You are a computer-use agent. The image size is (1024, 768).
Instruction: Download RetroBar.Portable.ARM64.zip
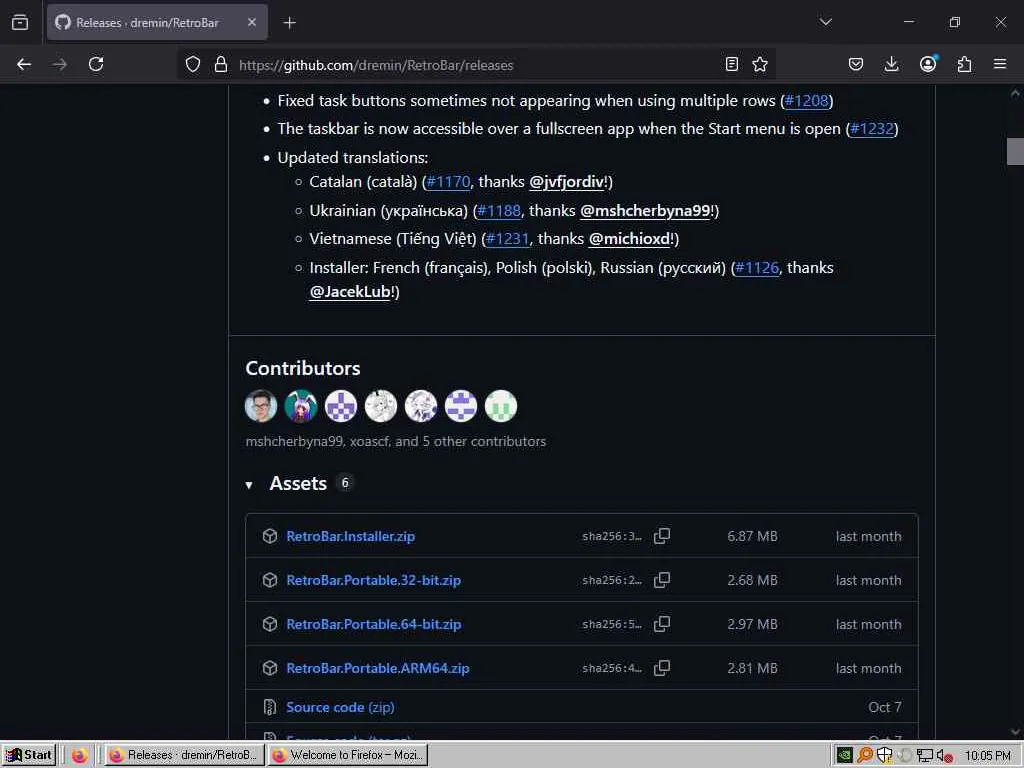coord(377,668)
